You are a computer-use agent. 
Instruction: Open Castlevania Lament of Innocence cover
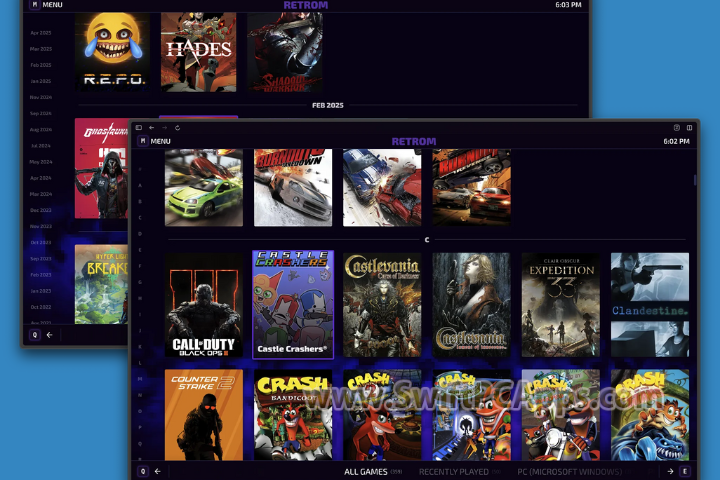click(x=471, y=305)
